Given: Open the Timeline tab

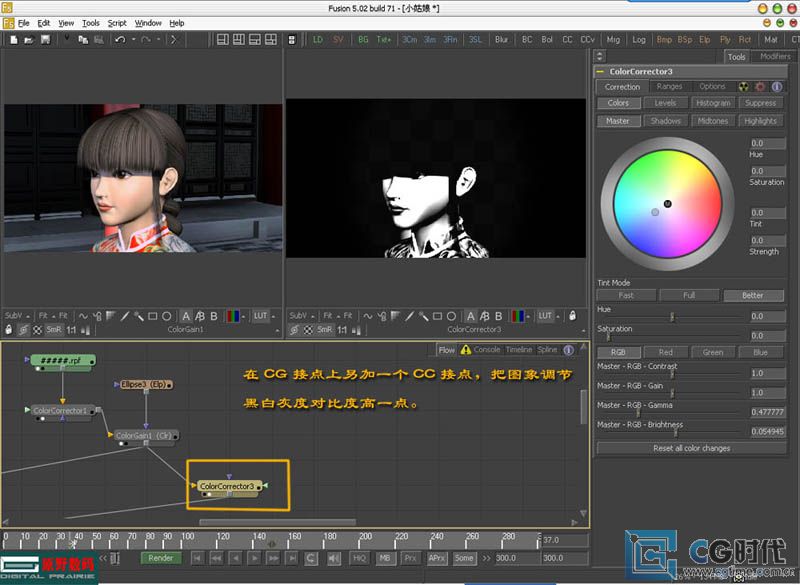Looking at the screenshot, I should [519, 350].
